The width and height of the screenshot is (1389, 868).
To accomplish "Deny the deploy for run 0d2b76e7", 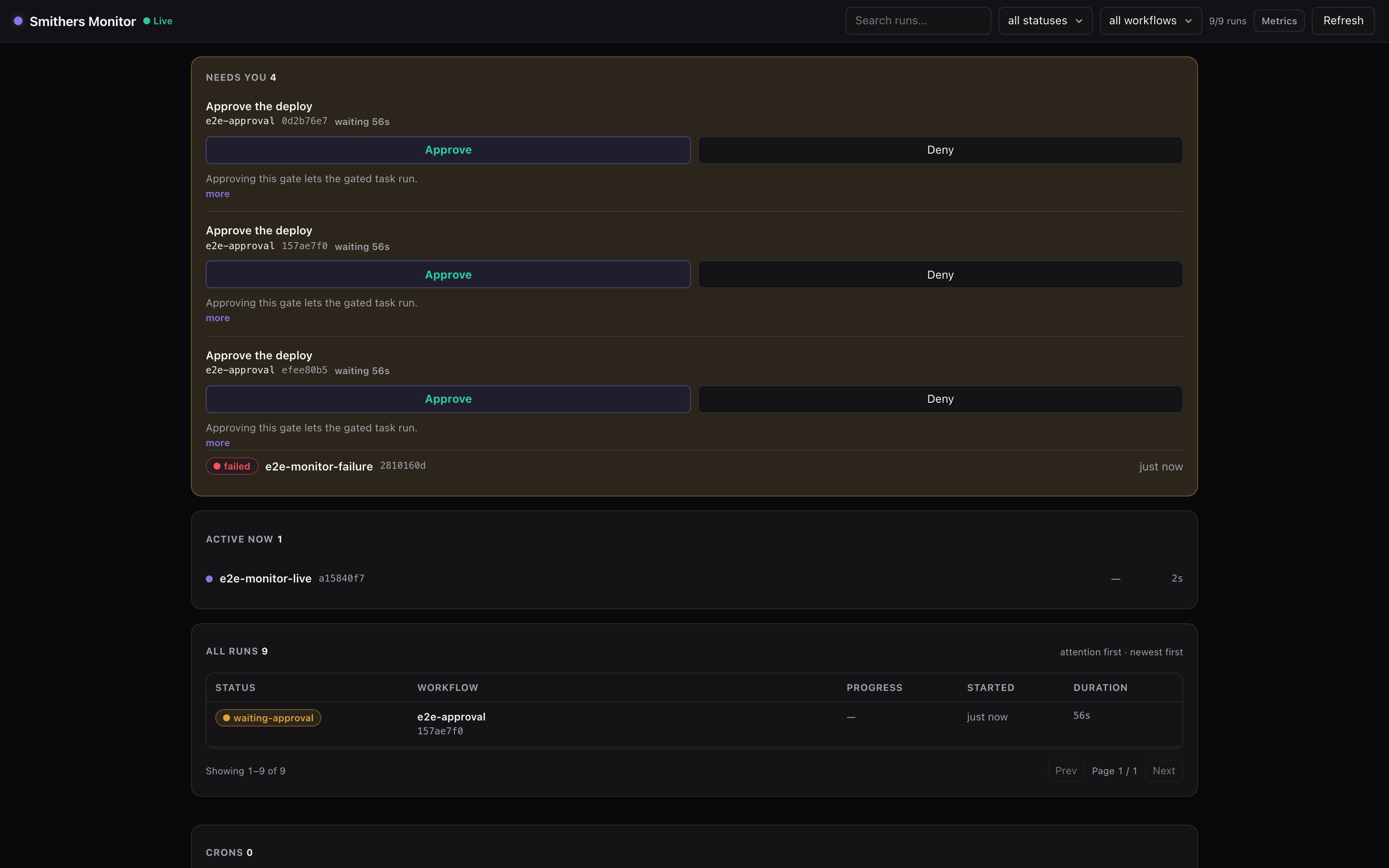I will pyautogui.click(x=940, y=150).
